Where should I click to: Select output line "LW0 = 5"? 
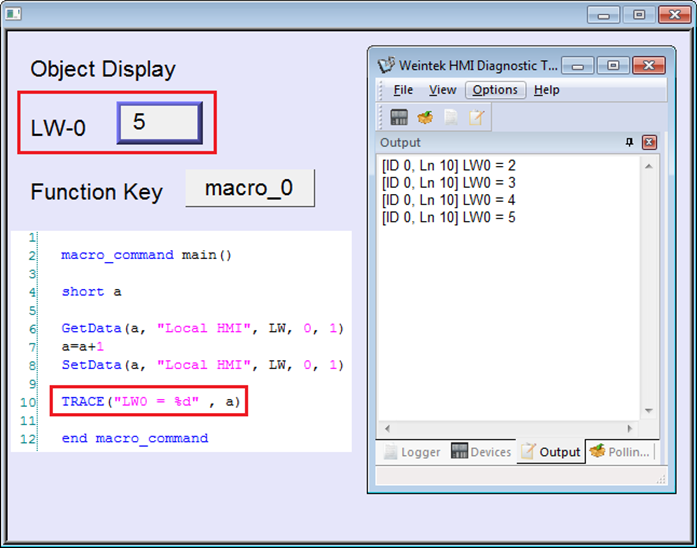[449, 217]
